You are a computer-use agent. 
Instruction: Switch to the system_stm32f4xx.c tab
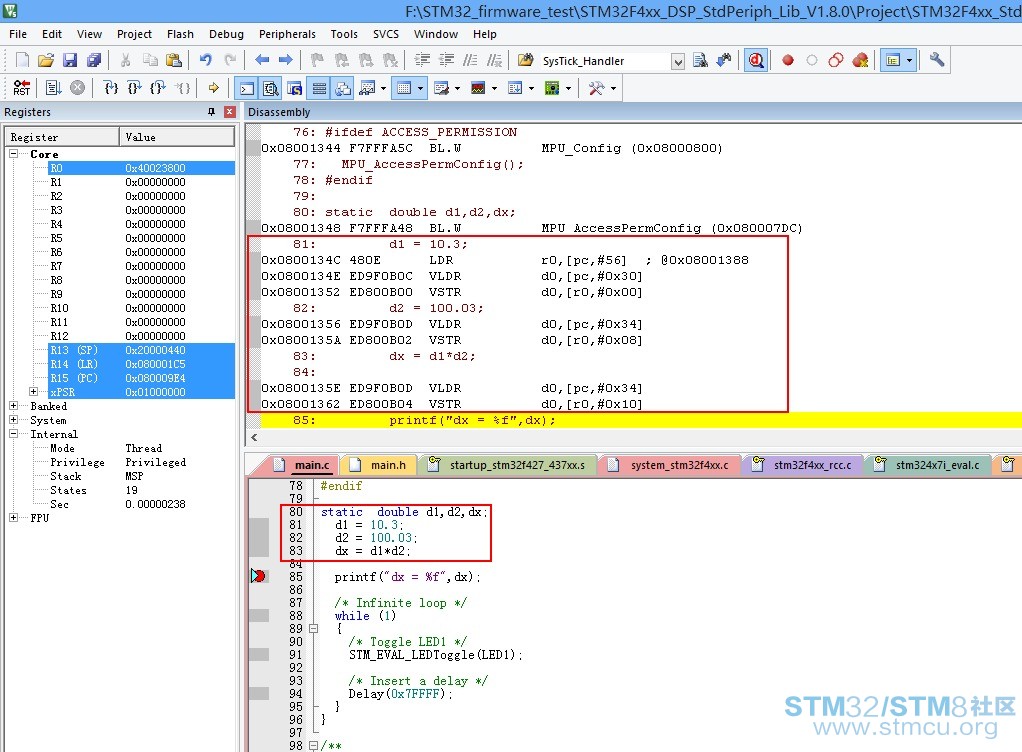click(670, 465)
